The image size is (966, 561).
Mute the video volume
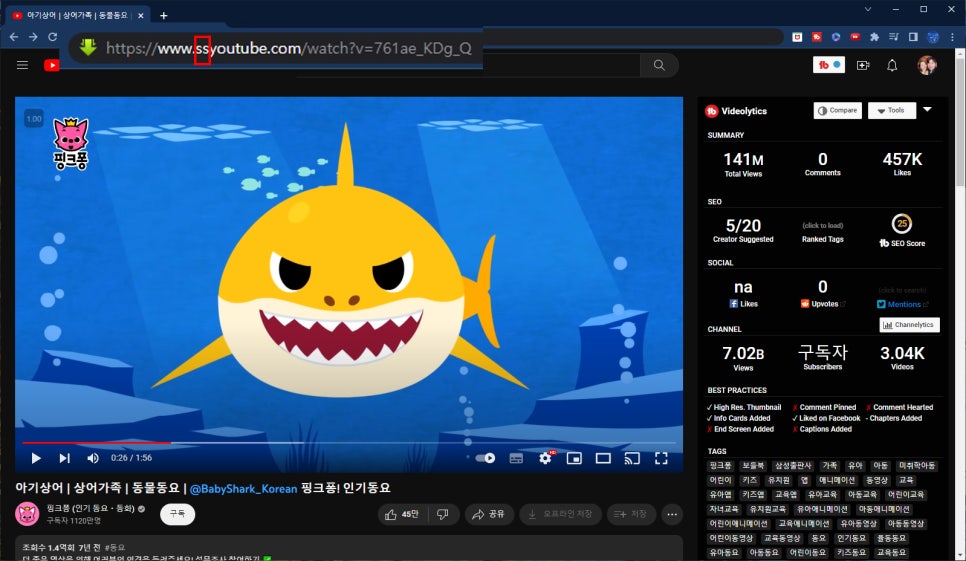coord(93,458)
